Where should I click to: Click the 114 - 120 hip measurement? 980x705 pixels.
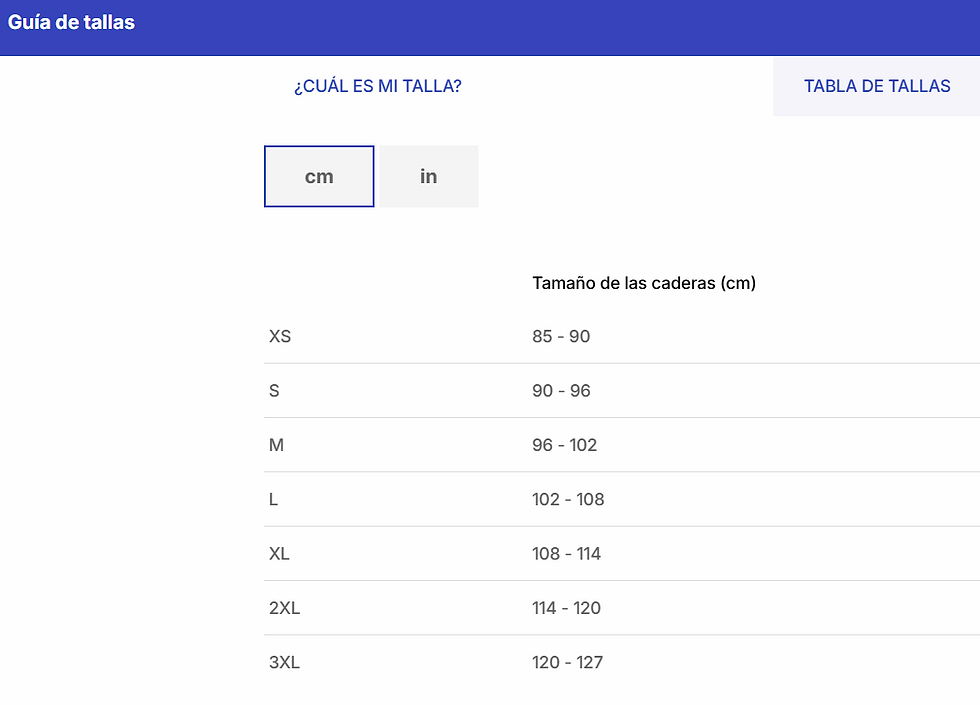coord(566,608)
